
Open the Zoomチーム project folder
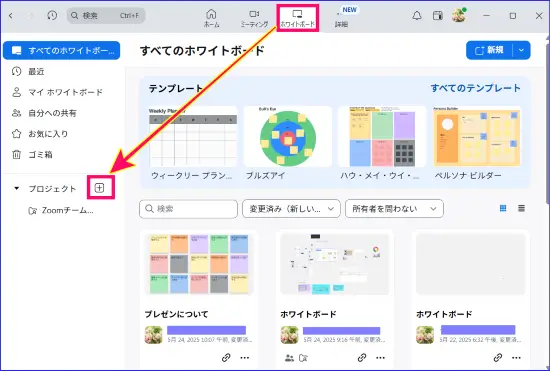(x=61, y=210)
